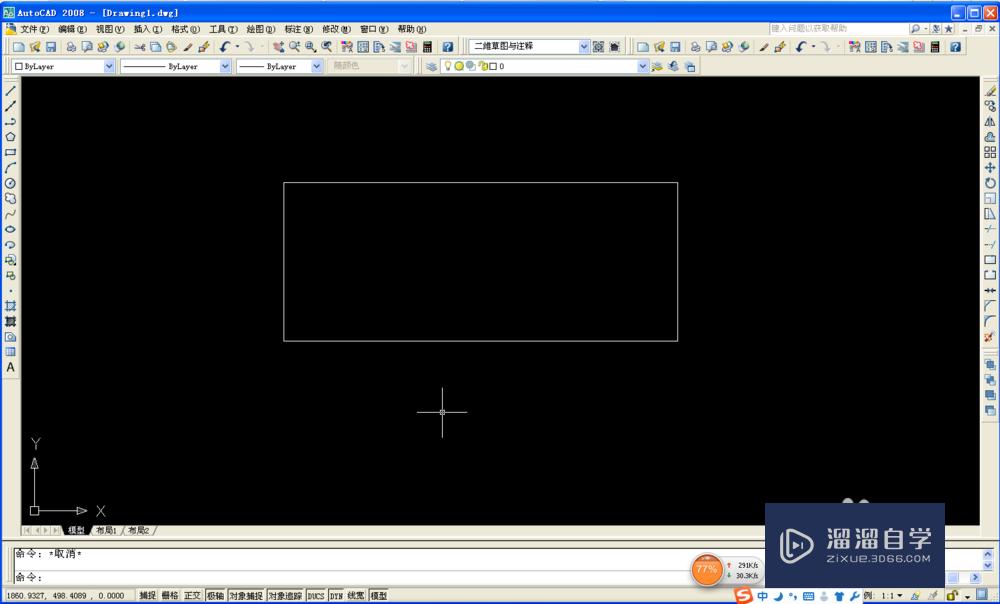Open the 二维草图与注释 workspace dropdown
The image size is (1000, 604).
[584, 47]
